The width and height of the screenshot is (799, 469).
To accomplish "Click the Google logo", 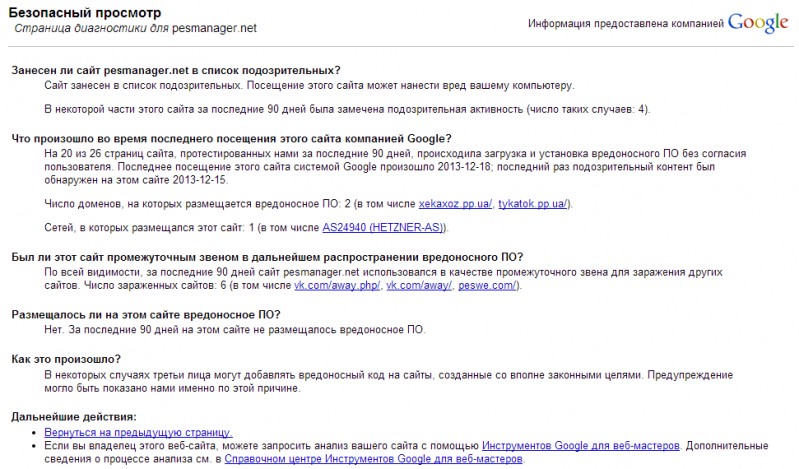I will 758,24.
